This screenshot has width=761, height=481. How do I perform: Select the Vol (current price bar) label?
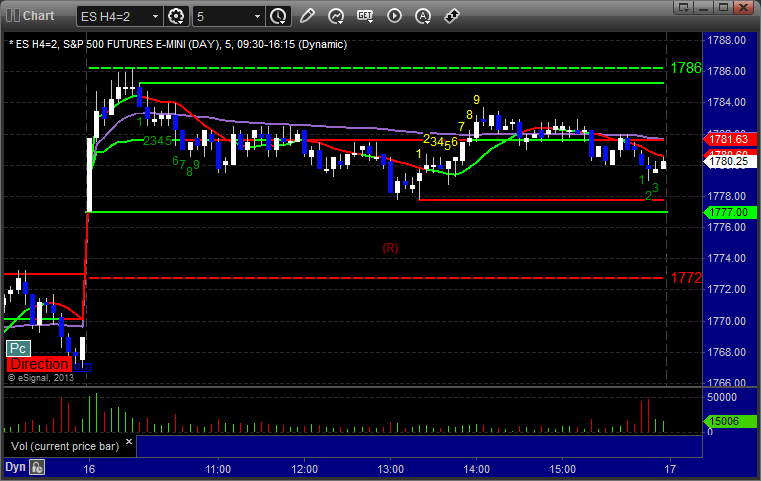pyautogui.click(x=65, y=446)
